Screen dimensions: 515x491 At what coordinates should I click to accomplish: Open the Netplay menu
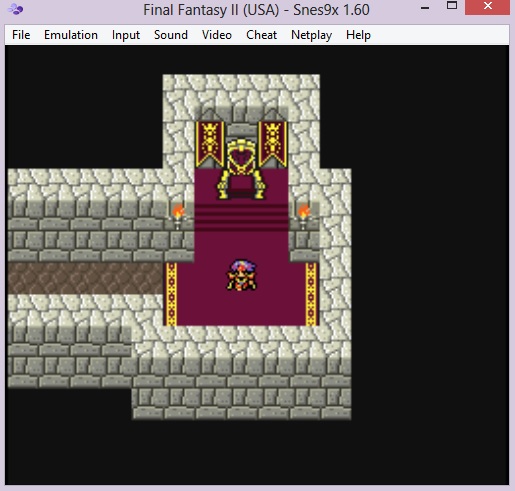point(311,35)
